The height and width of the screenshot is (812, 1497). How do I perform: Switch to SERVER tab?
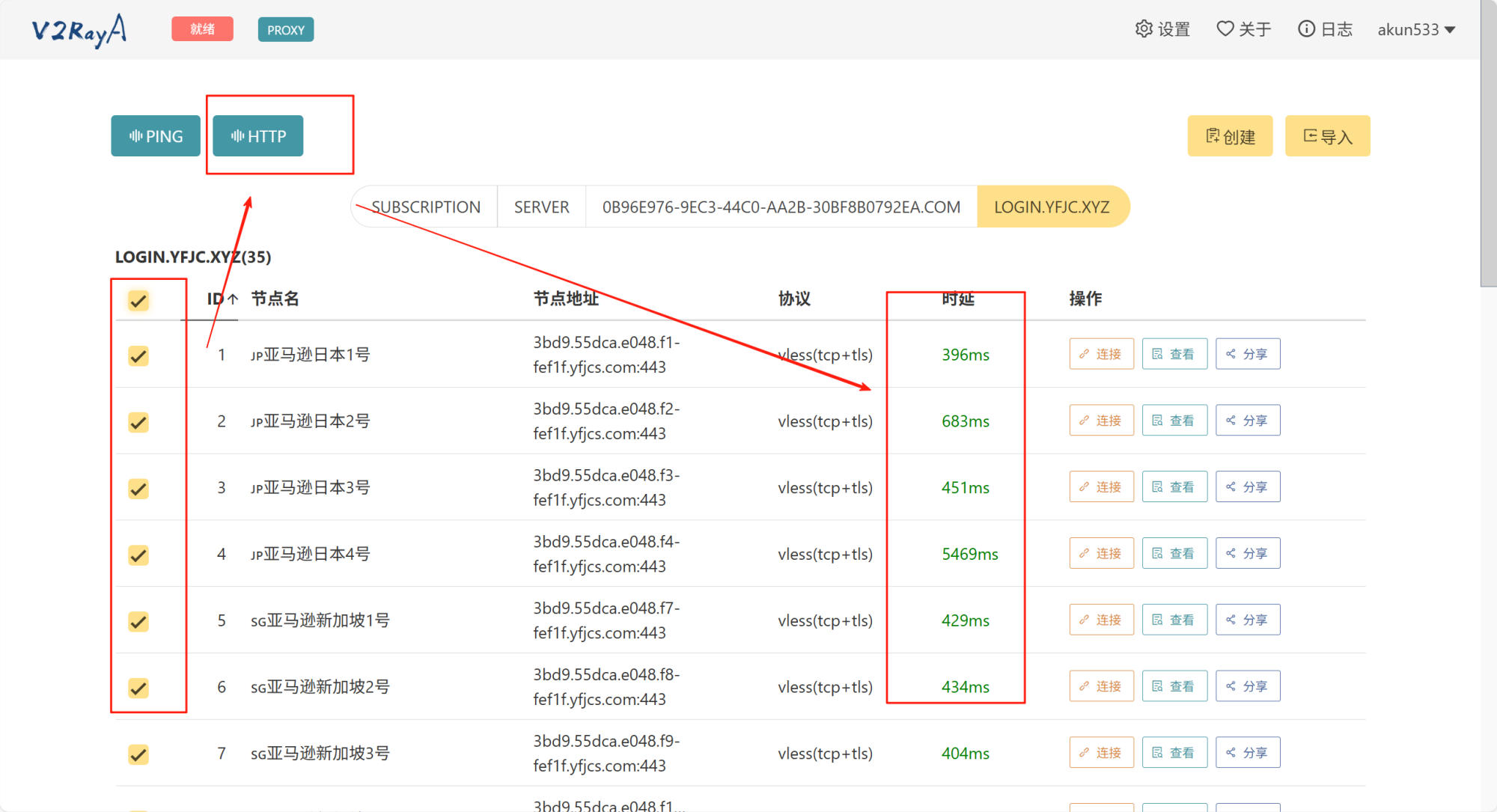point(541,207)
